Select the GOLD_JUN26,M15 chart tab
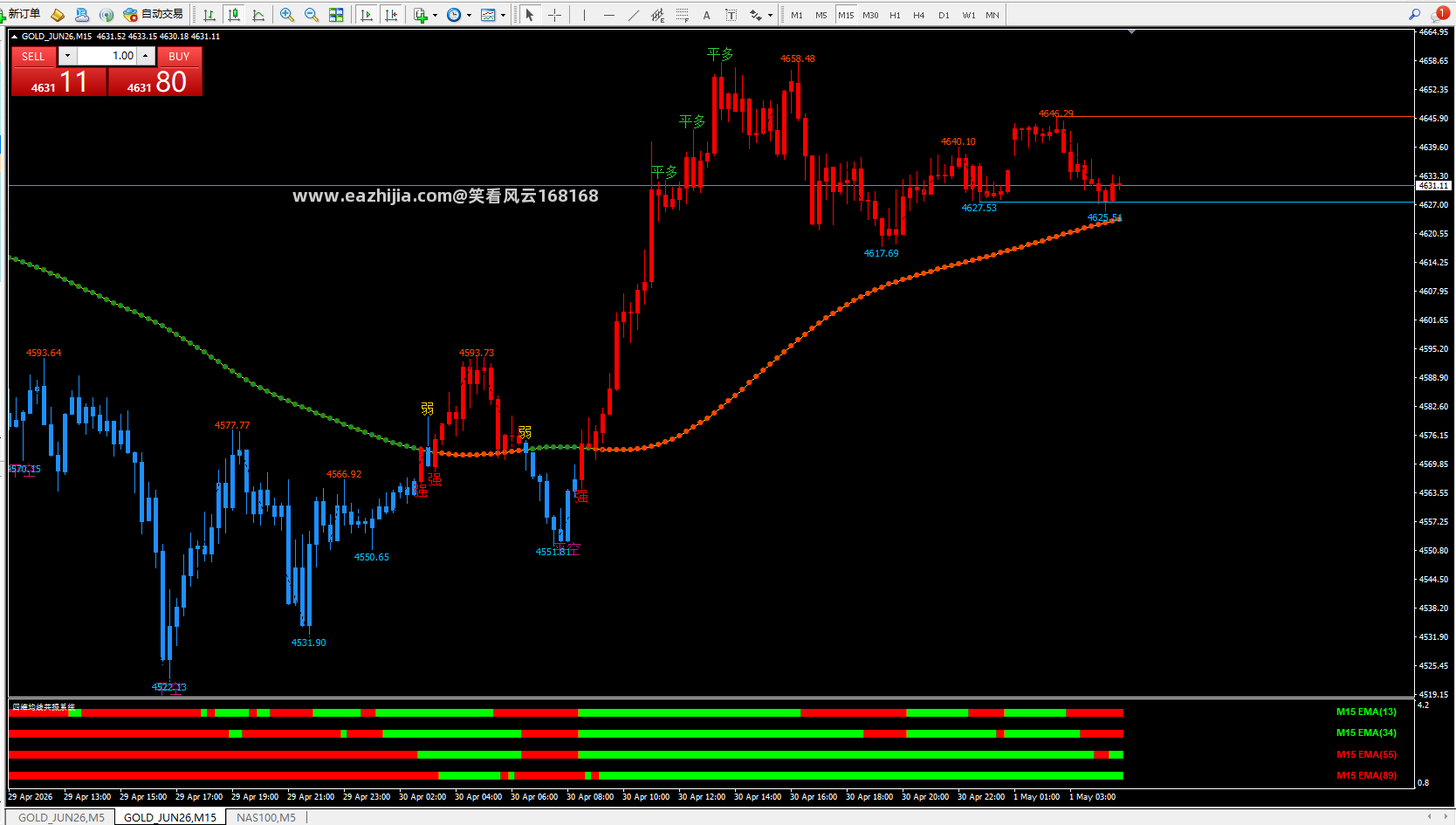The width and height of the screenshot is (1456, 825). [x=170, y=818]
